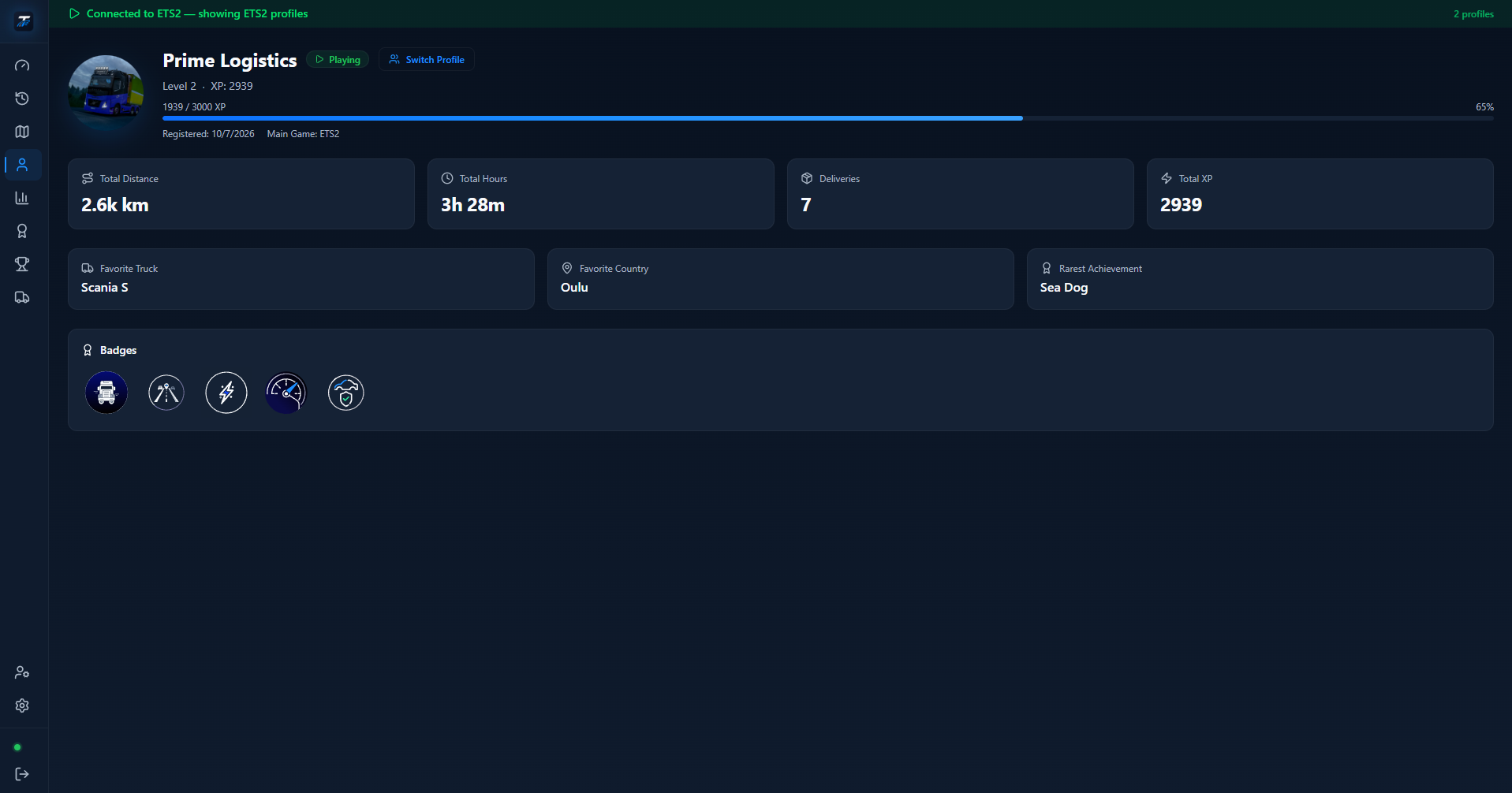Click the Favorite Truck icon
The image size is (1512, 793).
(88, 268)
